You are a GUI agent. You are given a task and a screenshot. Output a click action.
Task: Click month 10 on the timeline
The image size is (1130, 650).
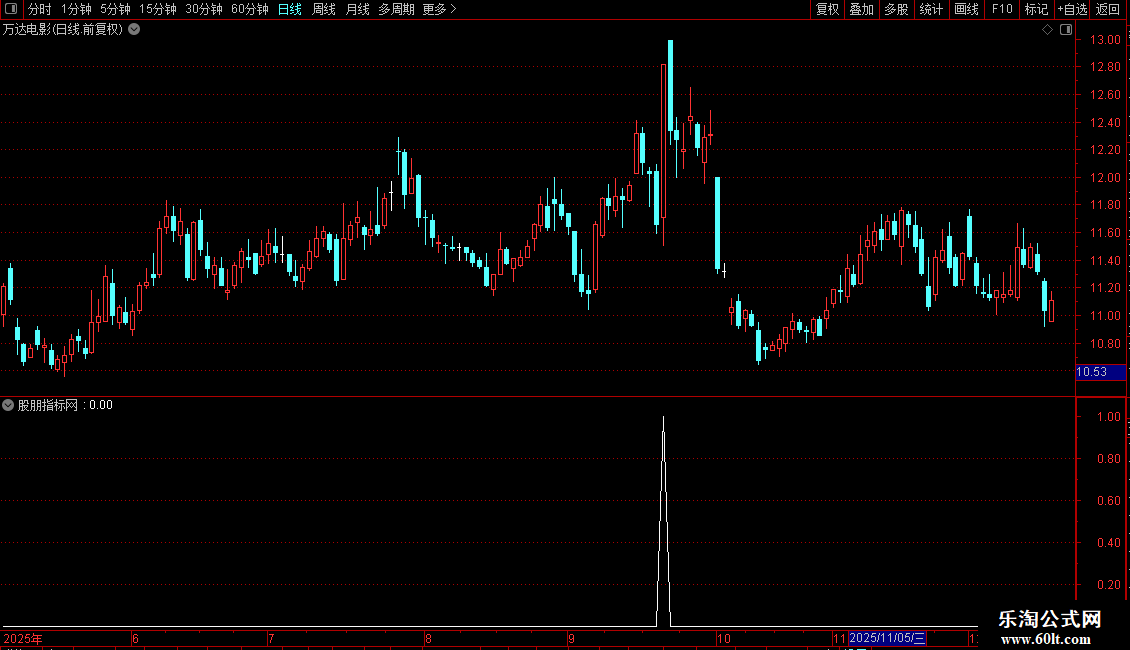coord(724,638)
